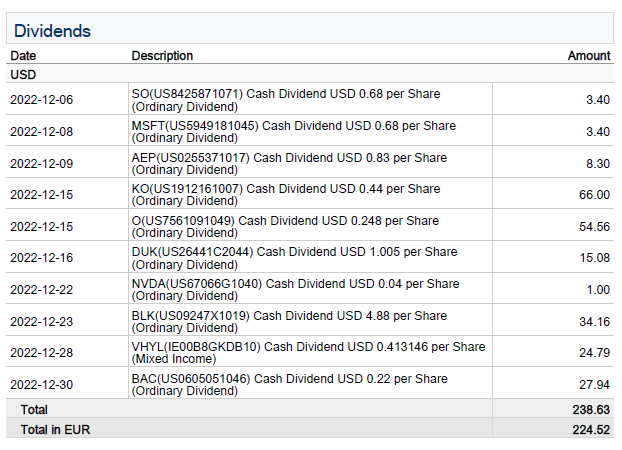Click the MSFT dividend description cell
Image resolution: width=622 pixels, height=450 pixels.
(x=294, y=131)
